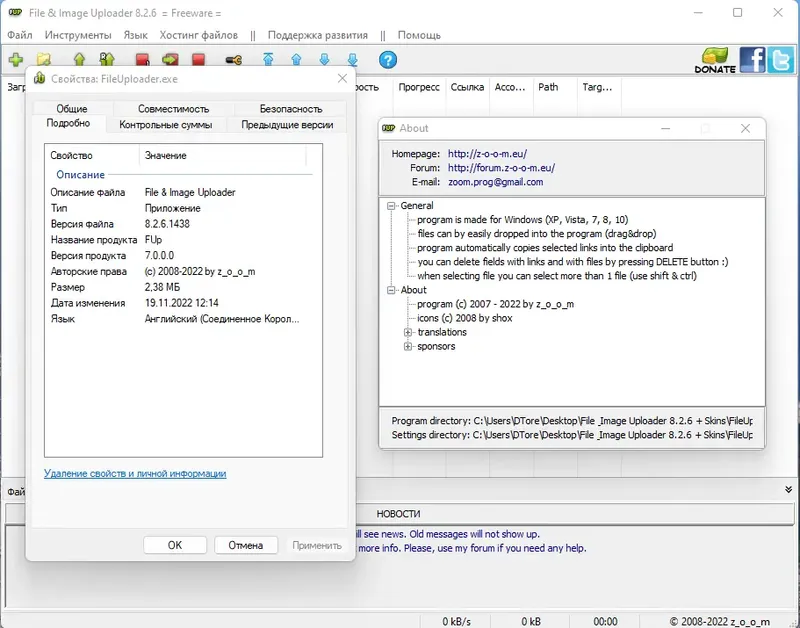Expand the sponsors node
Image resolution: width=800 pixels, height=628 pixels.
coord(408,346)
